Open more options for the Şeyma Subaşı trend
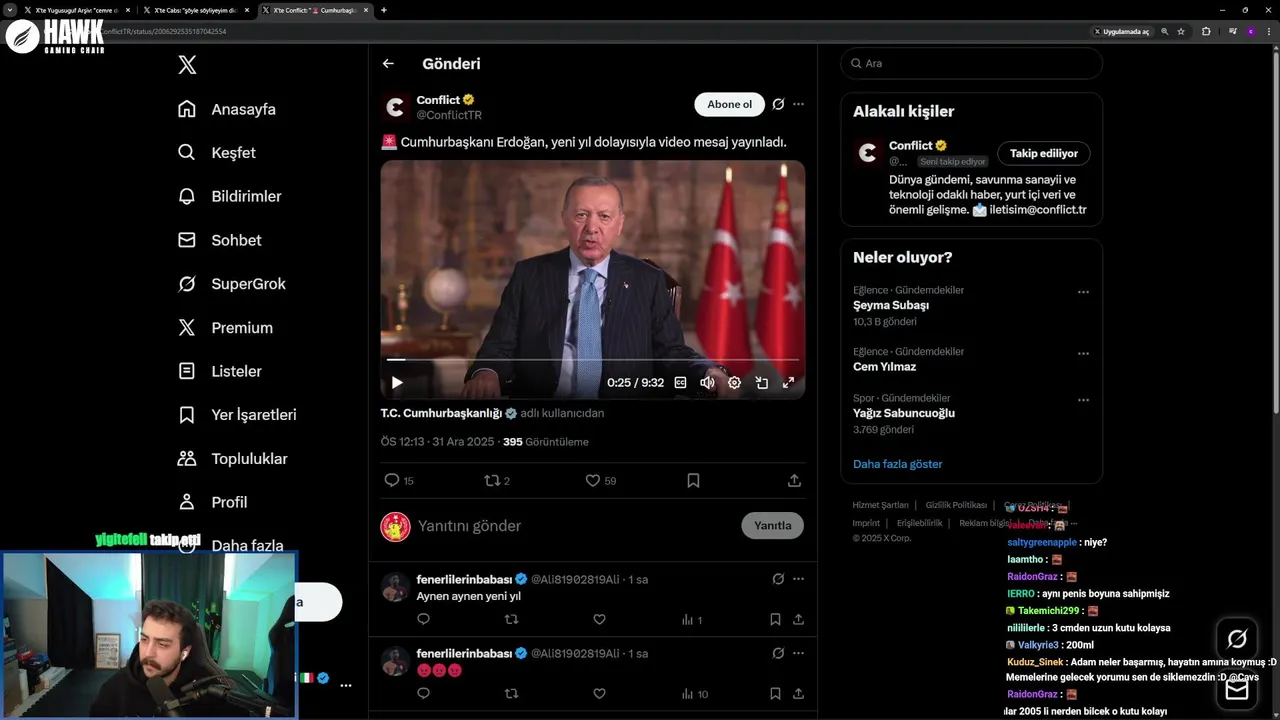Screen dimensions: 1280x720 [x=1083, y=292]
